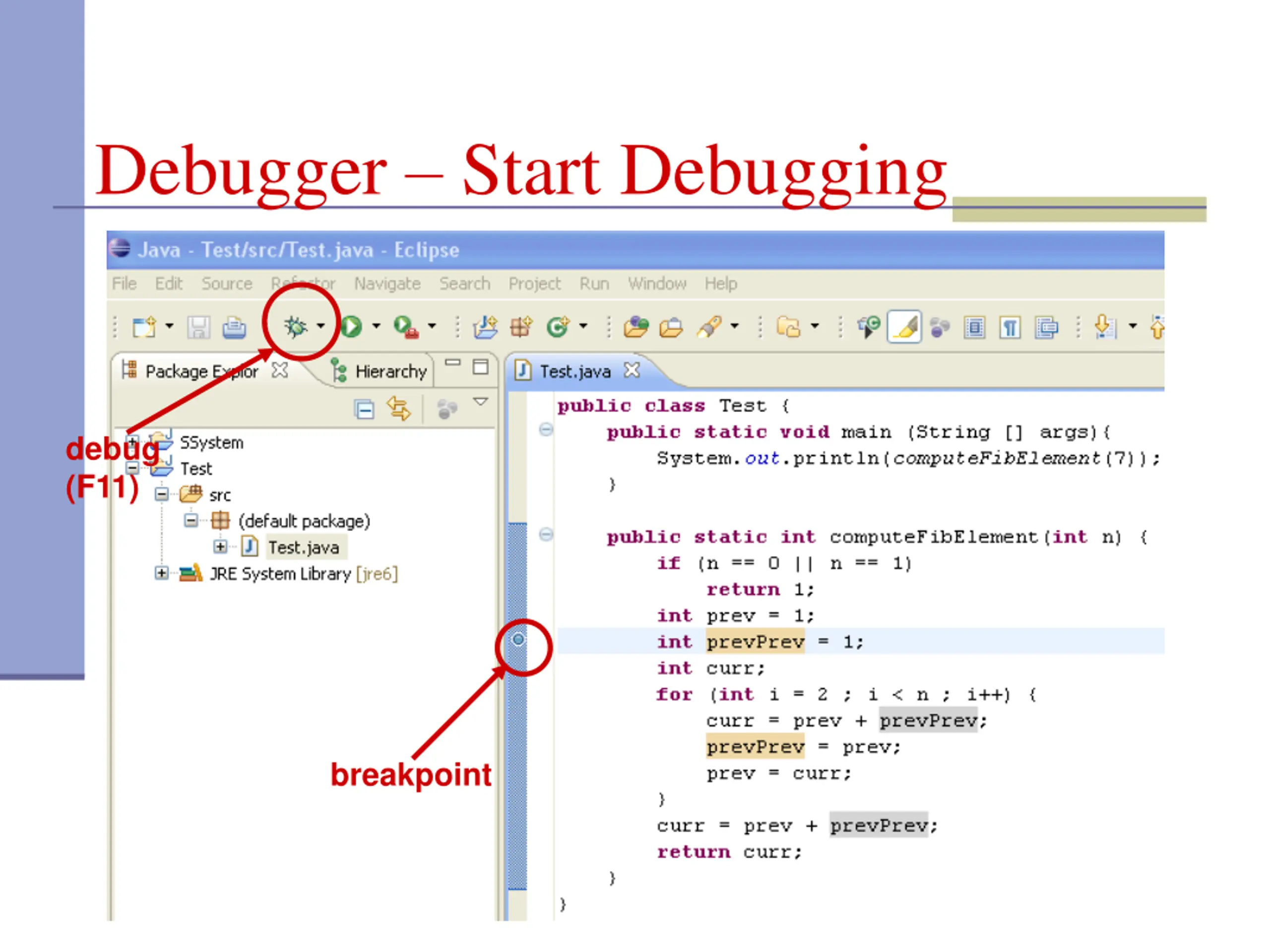Expand the Test.java tree node
Image resolution: width=1270 pixels, height=952 pixels.
tap(220, 546)
